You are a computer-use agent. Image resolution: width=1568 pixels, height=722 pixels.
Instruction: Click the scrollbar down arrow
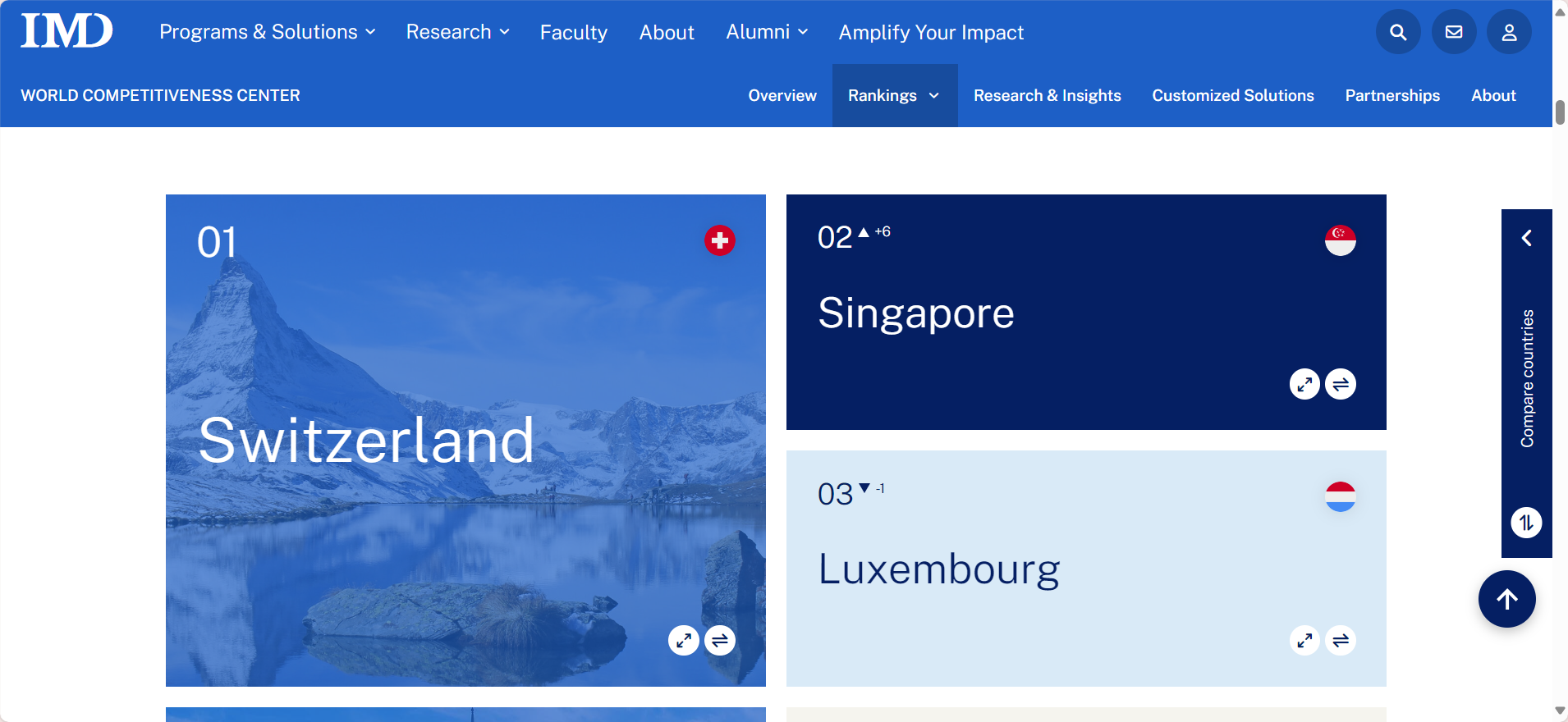point(1560,711)
